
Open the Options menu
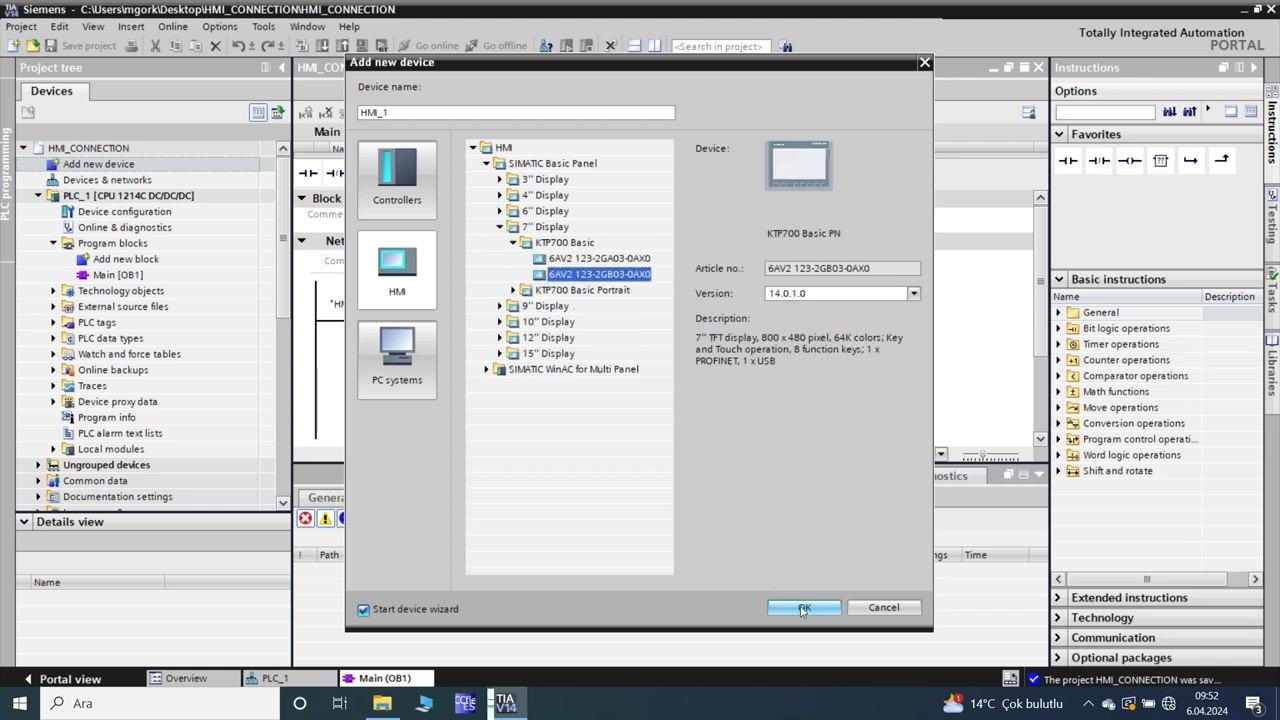click(219, 27)
